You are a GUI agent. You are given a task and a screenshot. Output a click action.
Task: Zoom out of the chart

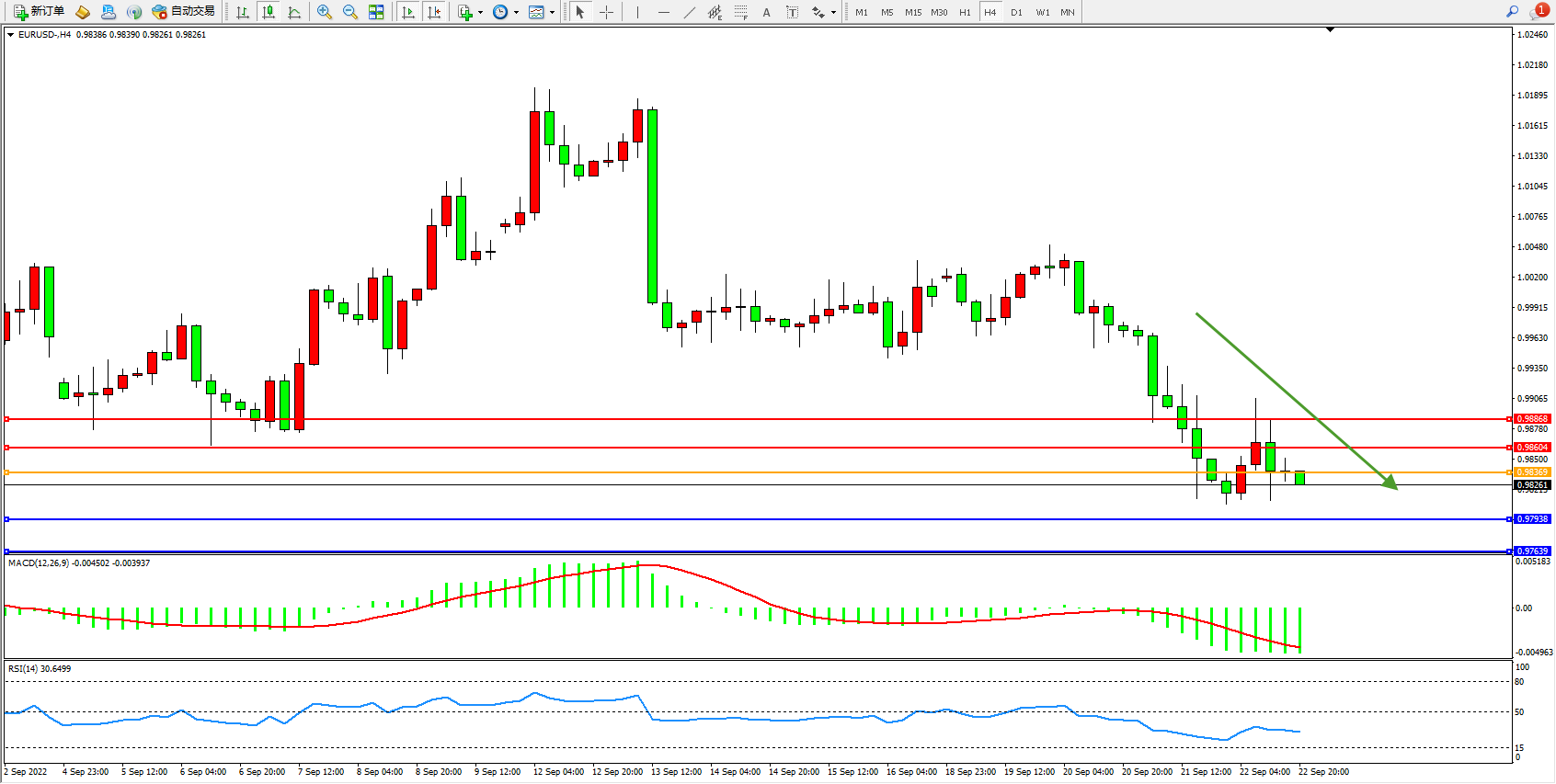[349, 12]
